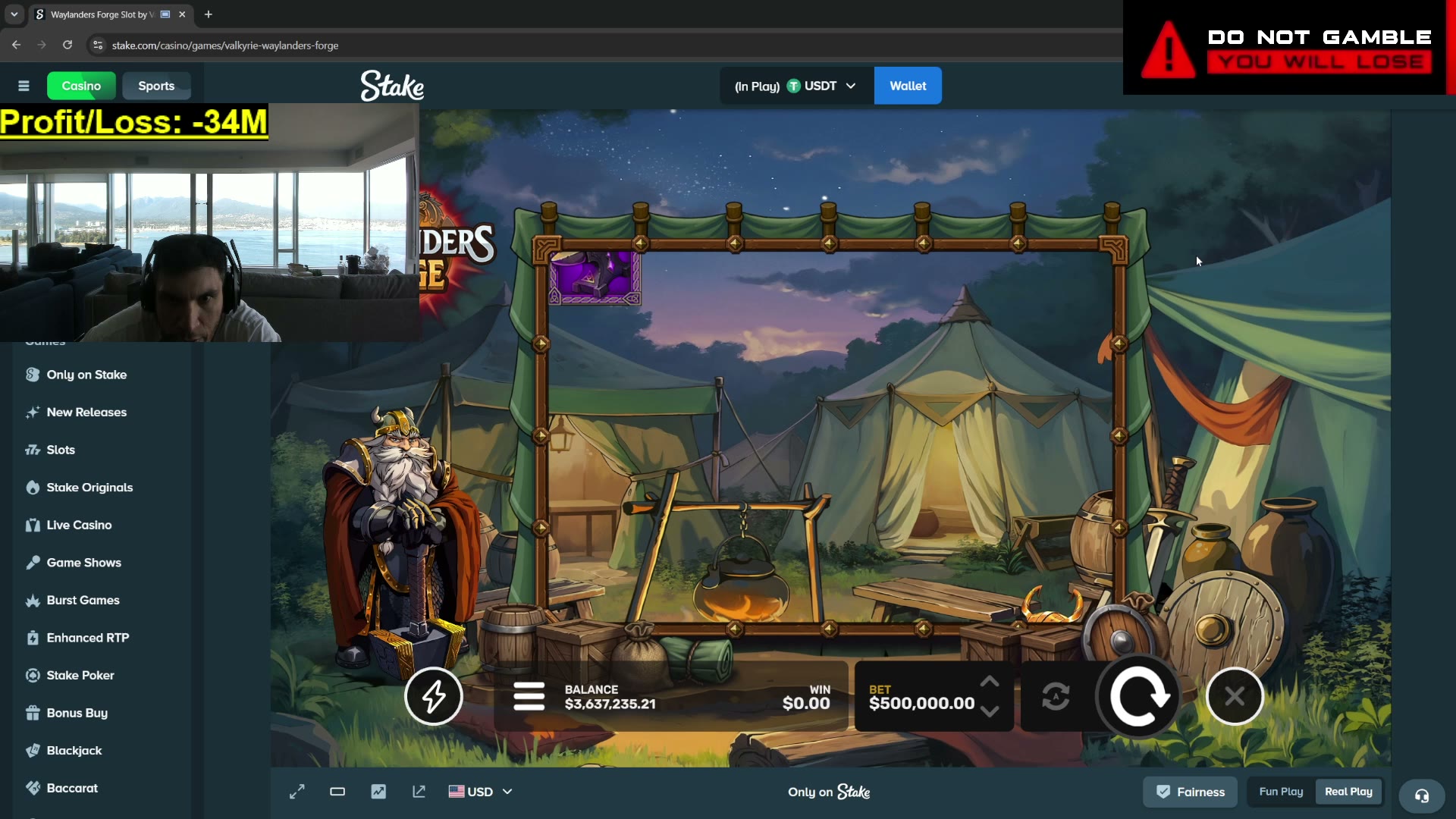
Task: Select Fun Play mode
Action: tap(1281, 792)
